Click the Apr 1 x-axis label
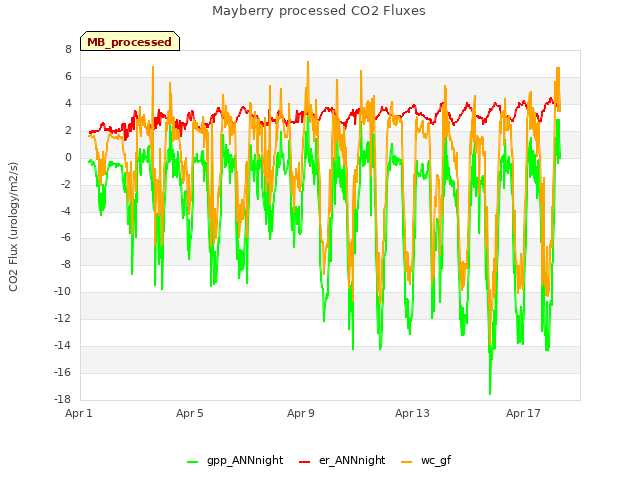This screenshot has width=640, height=480. click(x=78, y=413)
